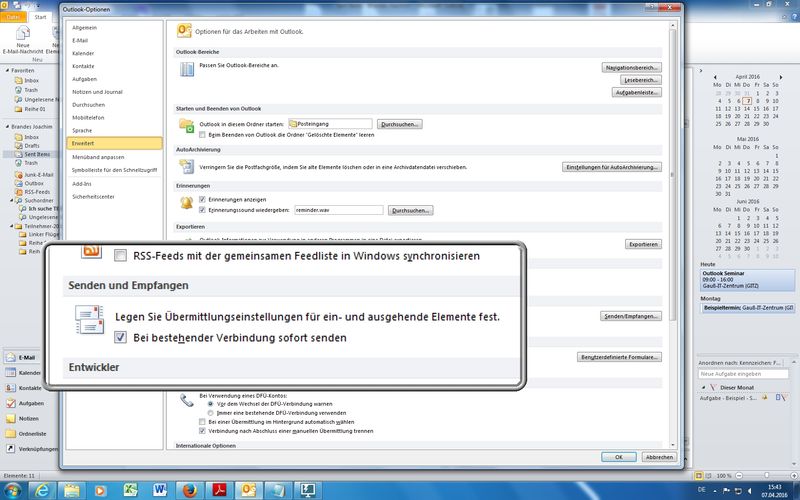Open Allgemein options category

[84, 28]
